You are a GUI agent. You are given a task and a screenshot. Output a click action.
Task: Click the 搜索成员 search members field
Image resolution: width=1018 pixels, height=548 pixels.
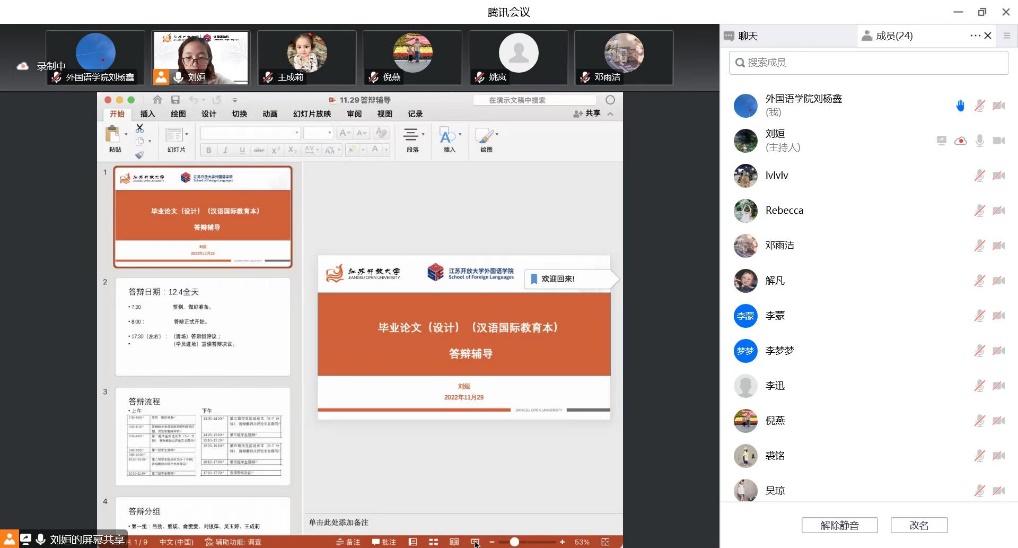point(866,62)
